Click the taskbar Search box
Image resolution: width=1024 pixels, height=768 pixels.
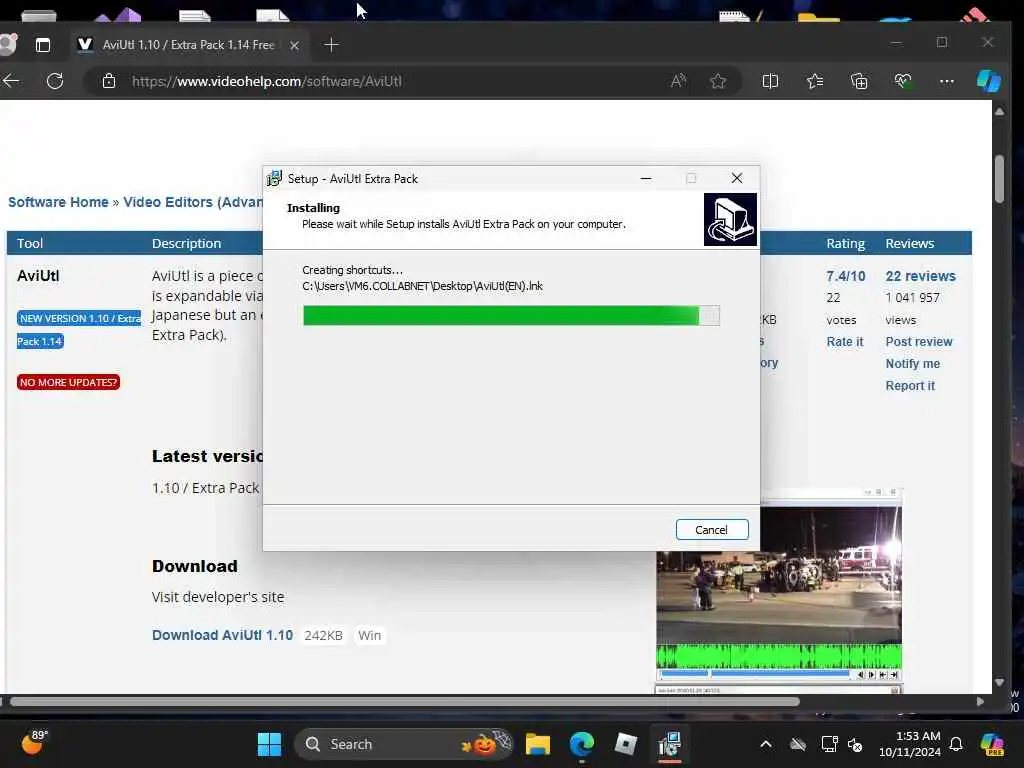(x=404, y=744)
